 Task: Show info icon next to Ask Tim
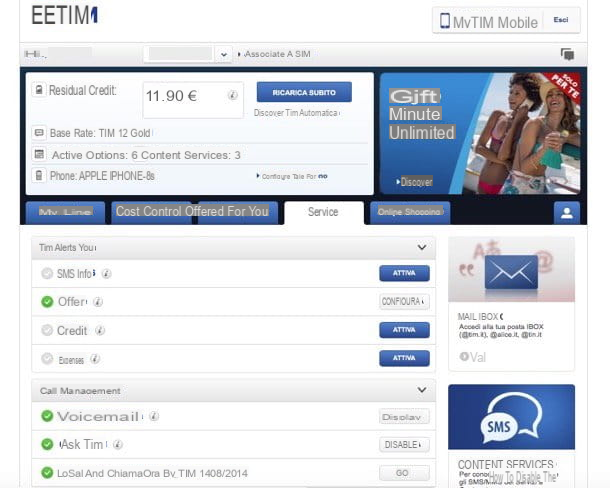[x=118, y=444]
